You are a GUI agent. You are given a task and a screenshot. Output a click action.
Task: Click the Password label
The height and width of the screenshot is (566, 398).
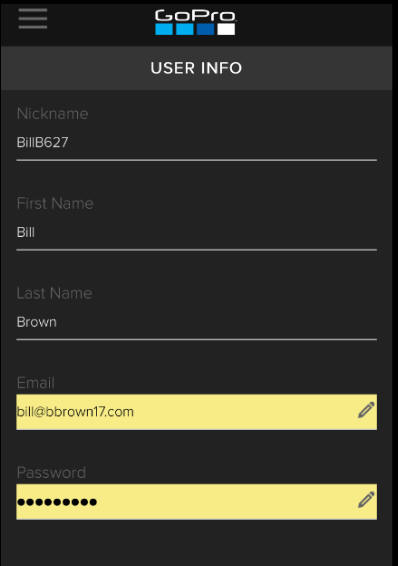pyautogui.click(x=51, y=473)
